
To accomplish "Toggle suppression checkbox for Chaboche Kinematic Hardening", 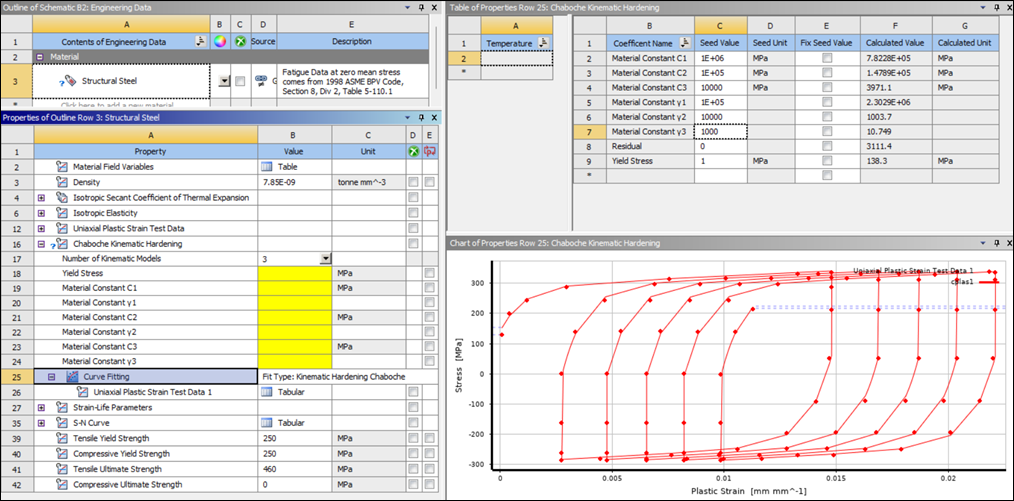I will coord(413,244).
